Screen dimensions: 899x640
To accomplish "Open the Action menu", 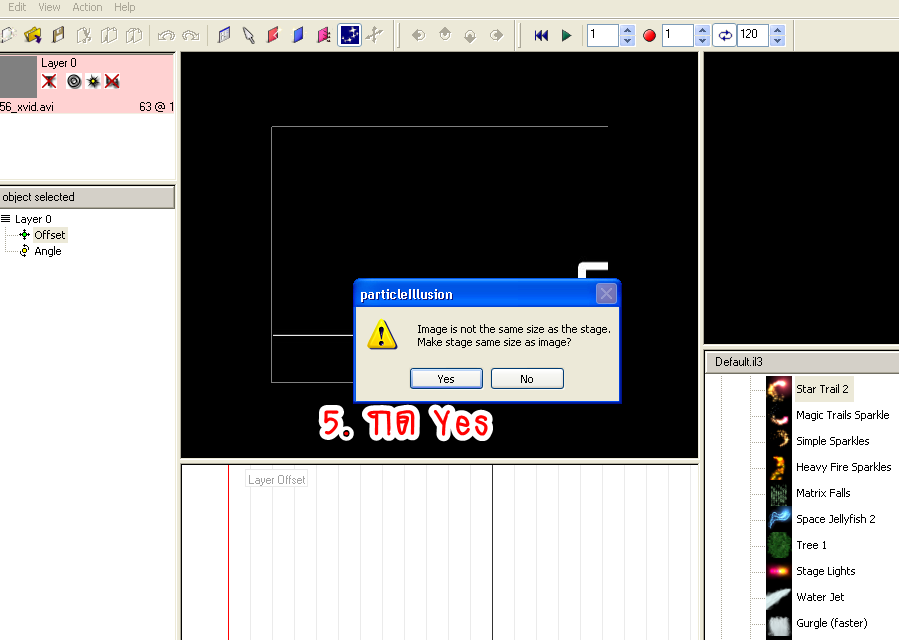I will tap(87, 7).
